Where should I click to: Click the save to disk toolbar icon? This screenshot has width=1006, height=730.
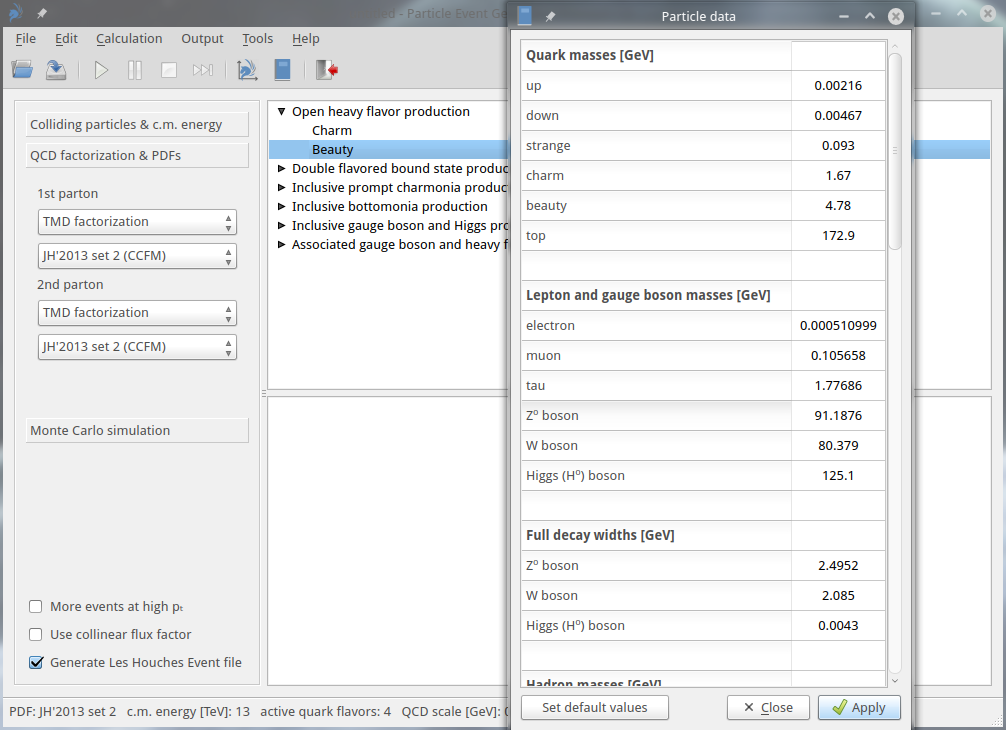pyautogui.click(x=56, y=70)
